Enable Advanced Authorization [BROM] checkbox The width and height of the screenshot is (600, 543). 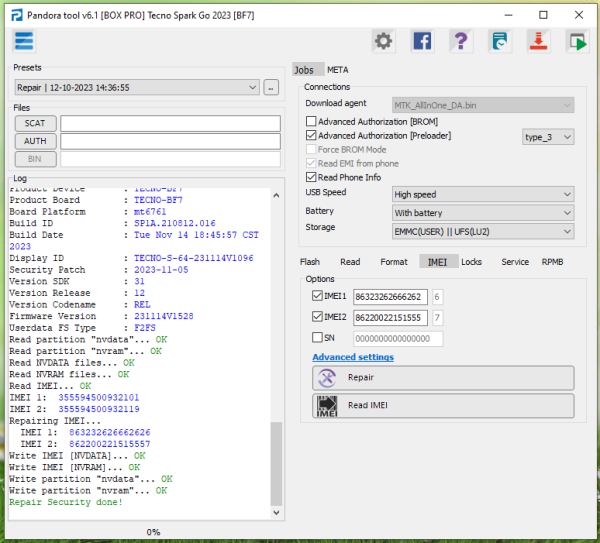311,121
